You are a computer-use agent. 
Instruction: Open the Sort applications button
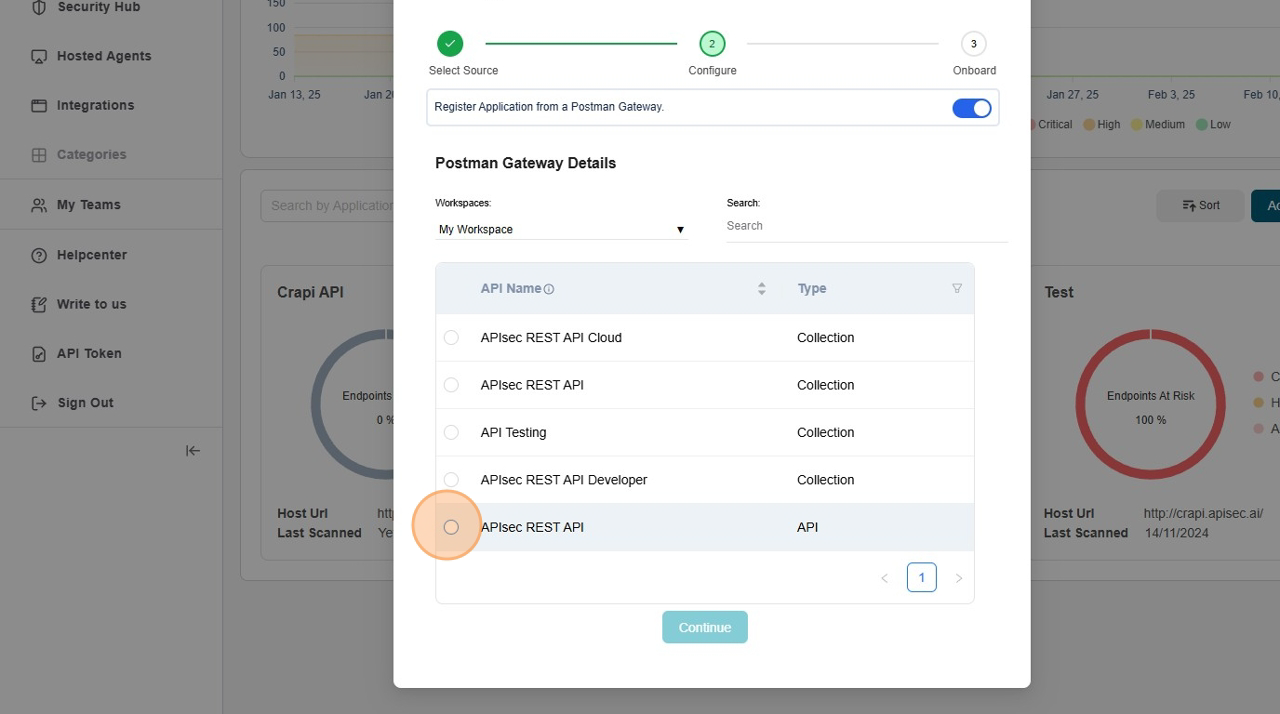tap(1200, 205)
